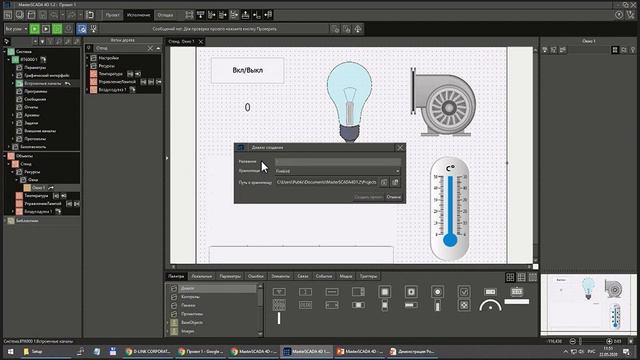Switch to the Отладка tab

pyautogui.click(x=165, y=15)
